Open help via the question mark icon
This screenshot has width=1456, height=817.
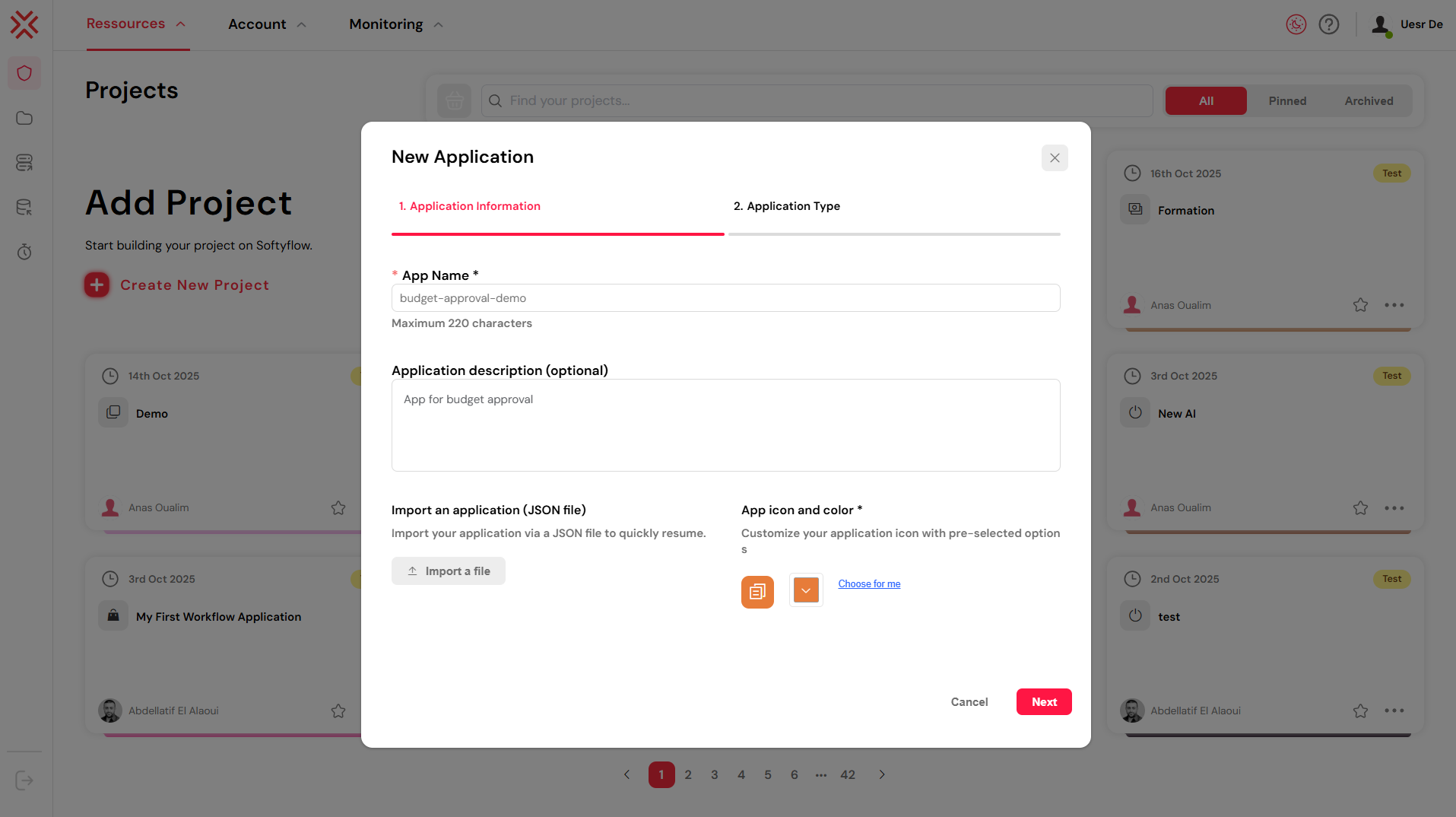(1328, 24)
